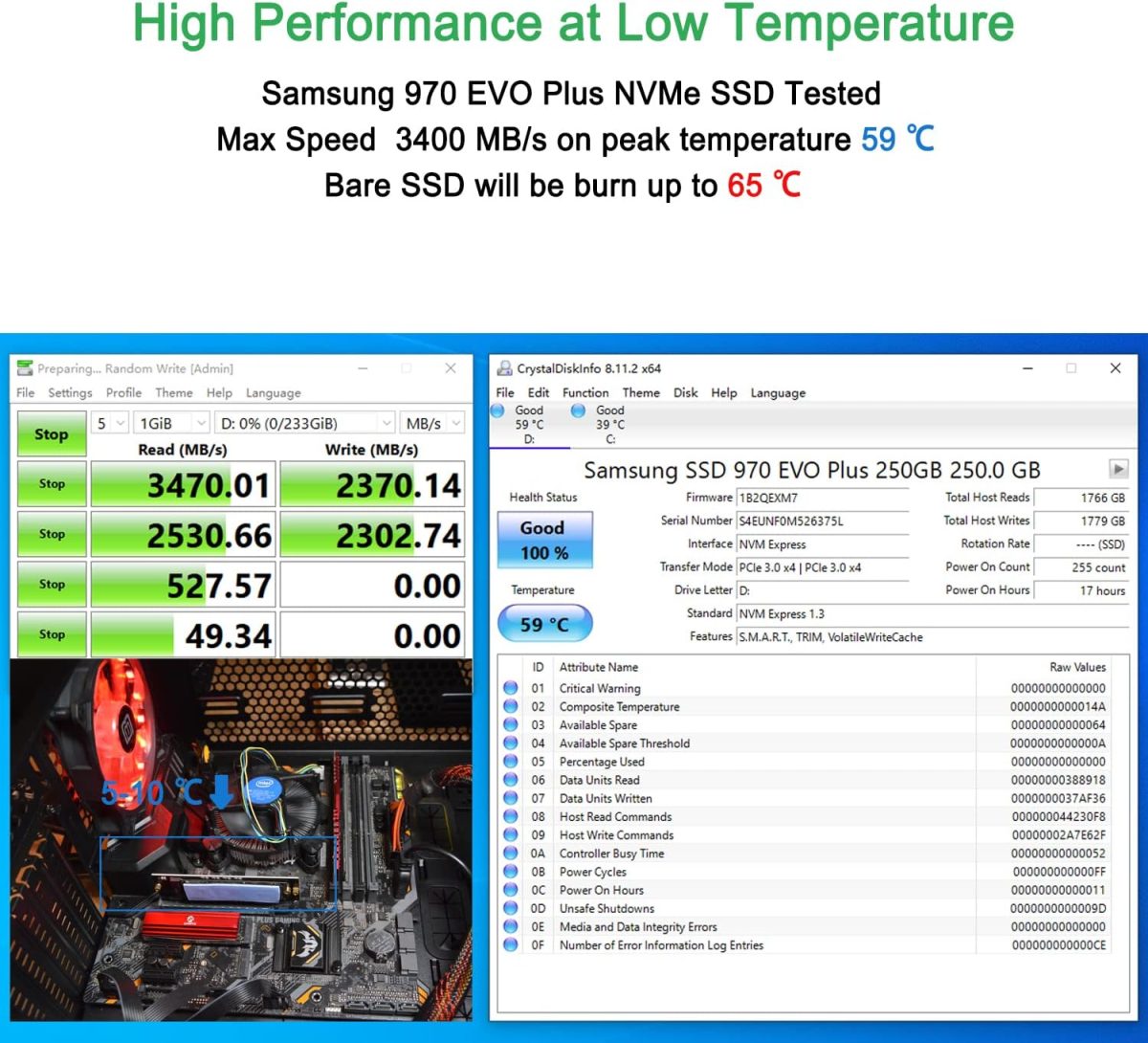Click the 59 °C temperature button
The width and height of the screenshot is (1148, 1043).
(544, 625)
